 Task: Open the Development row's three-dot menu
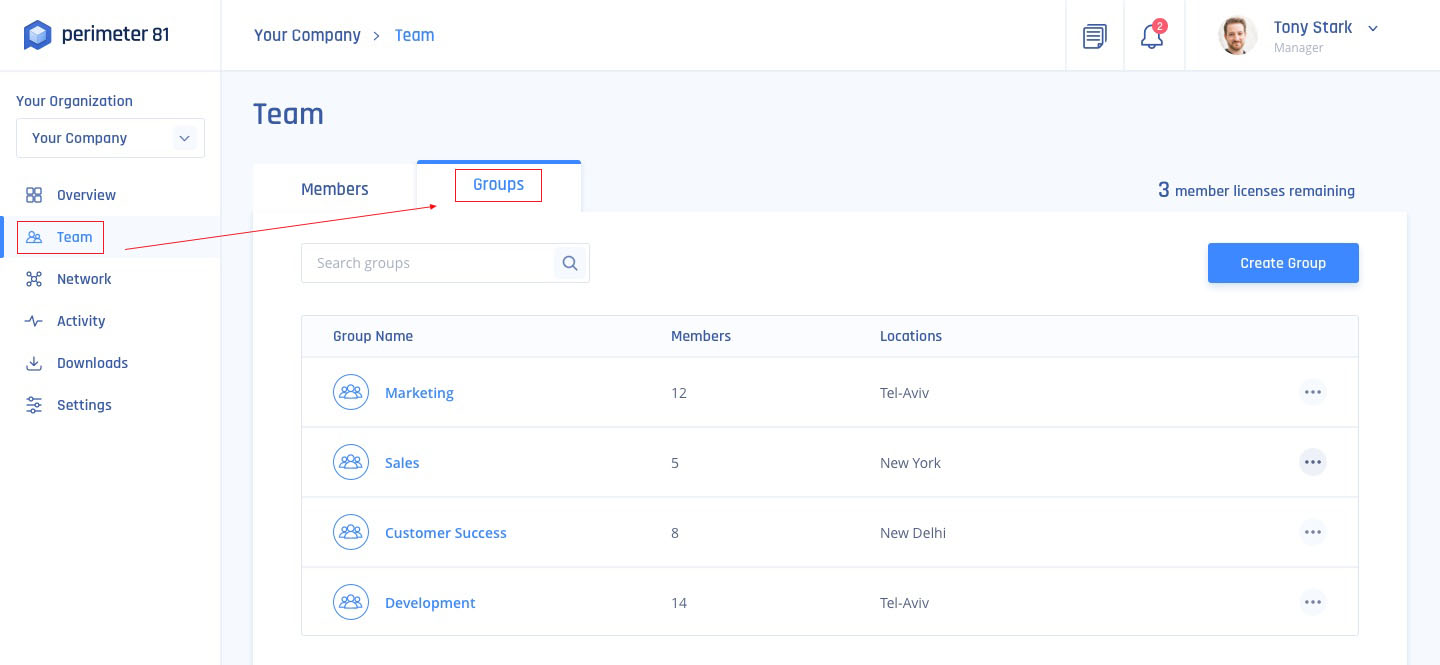click(1313, 602)
